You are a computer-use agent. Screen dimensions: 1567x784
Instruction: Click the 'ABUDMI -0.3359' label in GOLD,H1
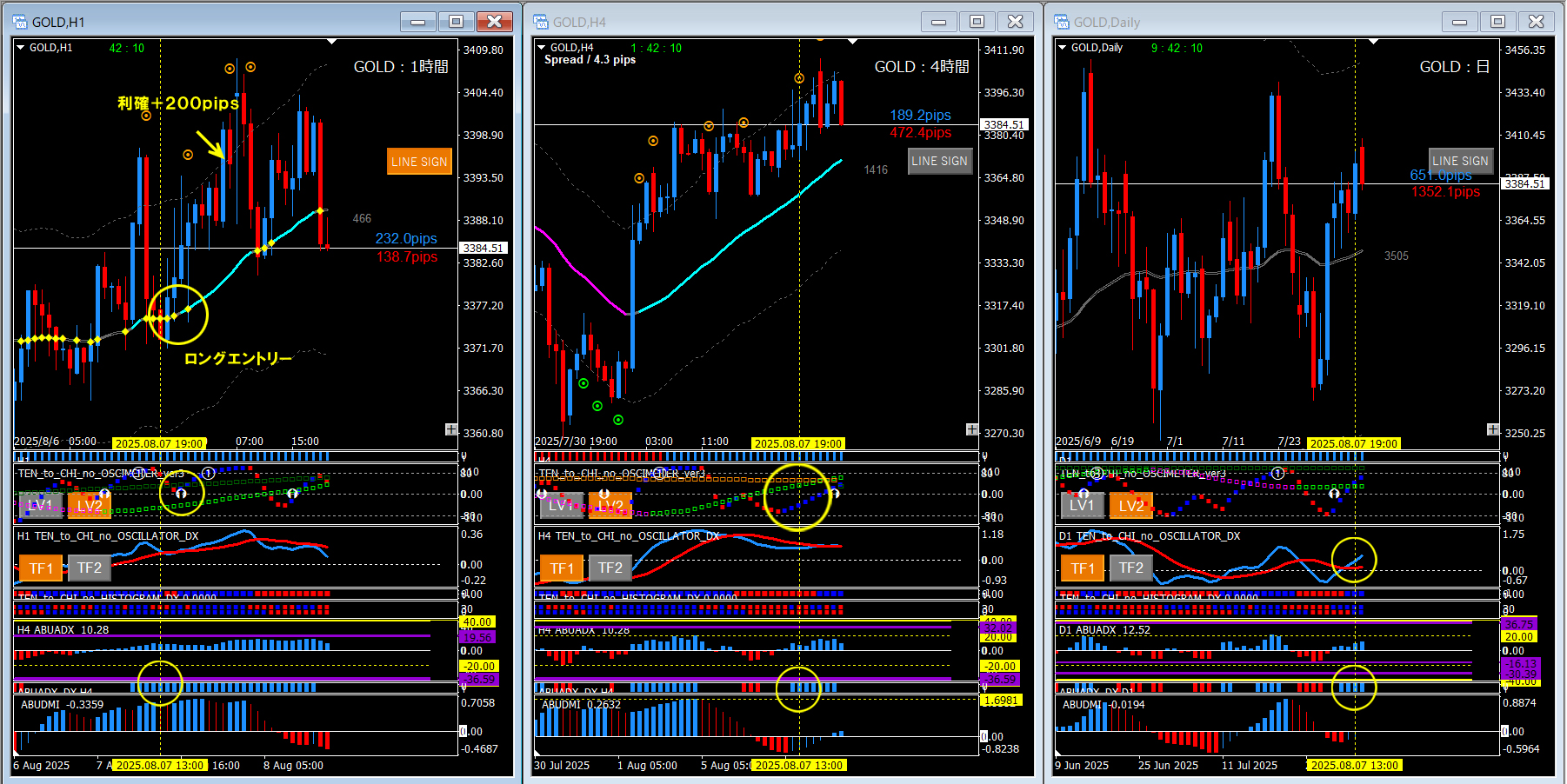pos(63,705)
